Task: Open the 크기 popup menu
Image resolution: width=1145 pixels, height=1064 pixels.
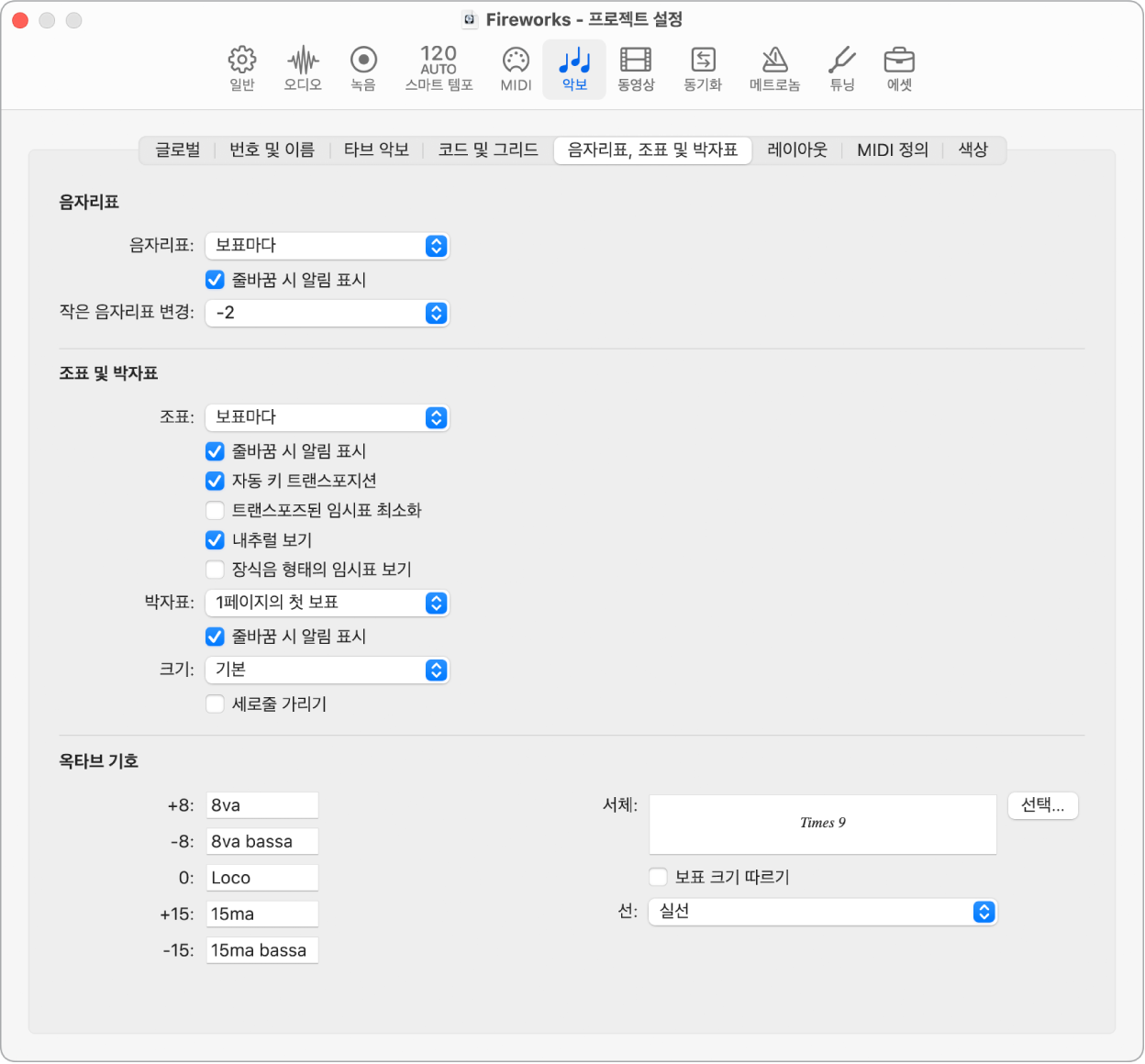Action: point(327,670)
